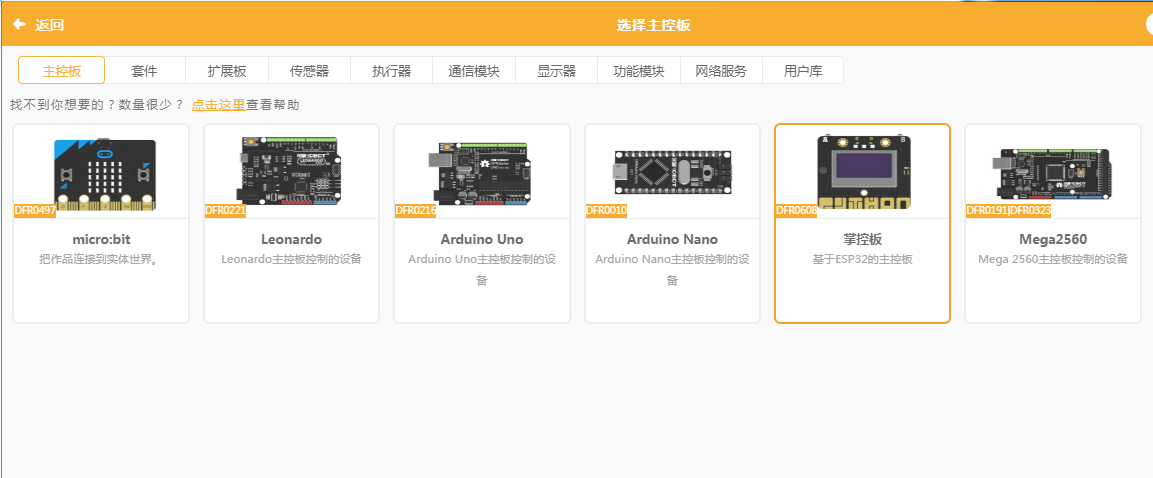
Task: Open the 扩展板 tab
Action: tap(226, 71)
